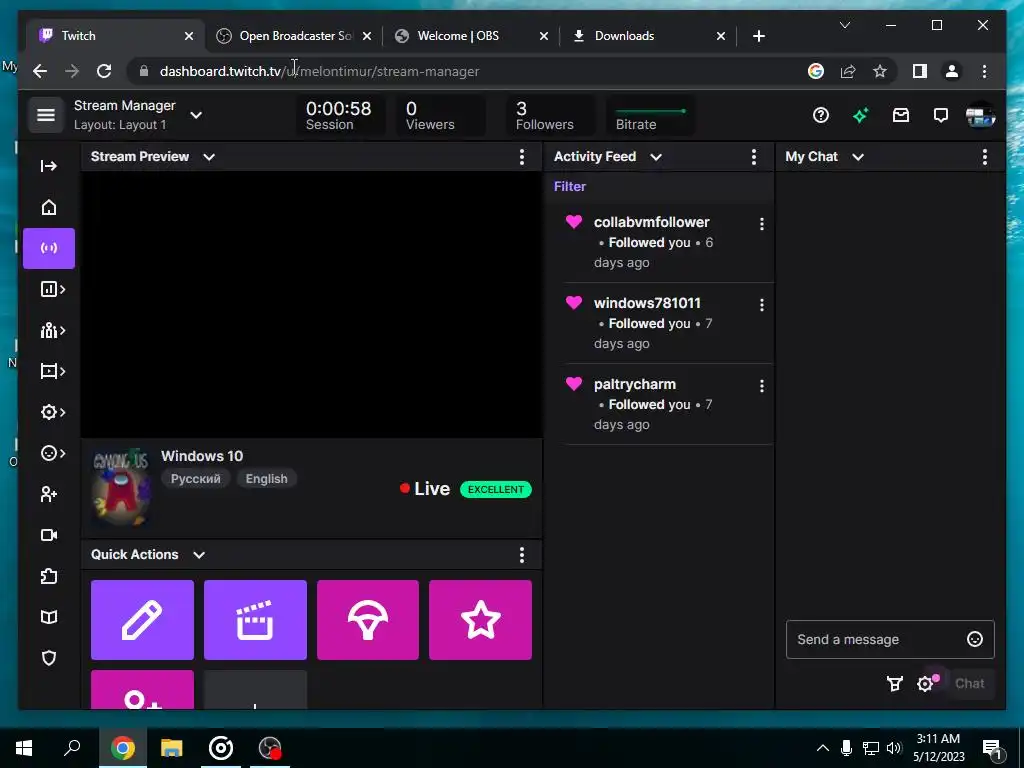The width and height of the screenshot is (1024, 768).
Task: Open the notifications inbox icon
Action: click(901, 116)
